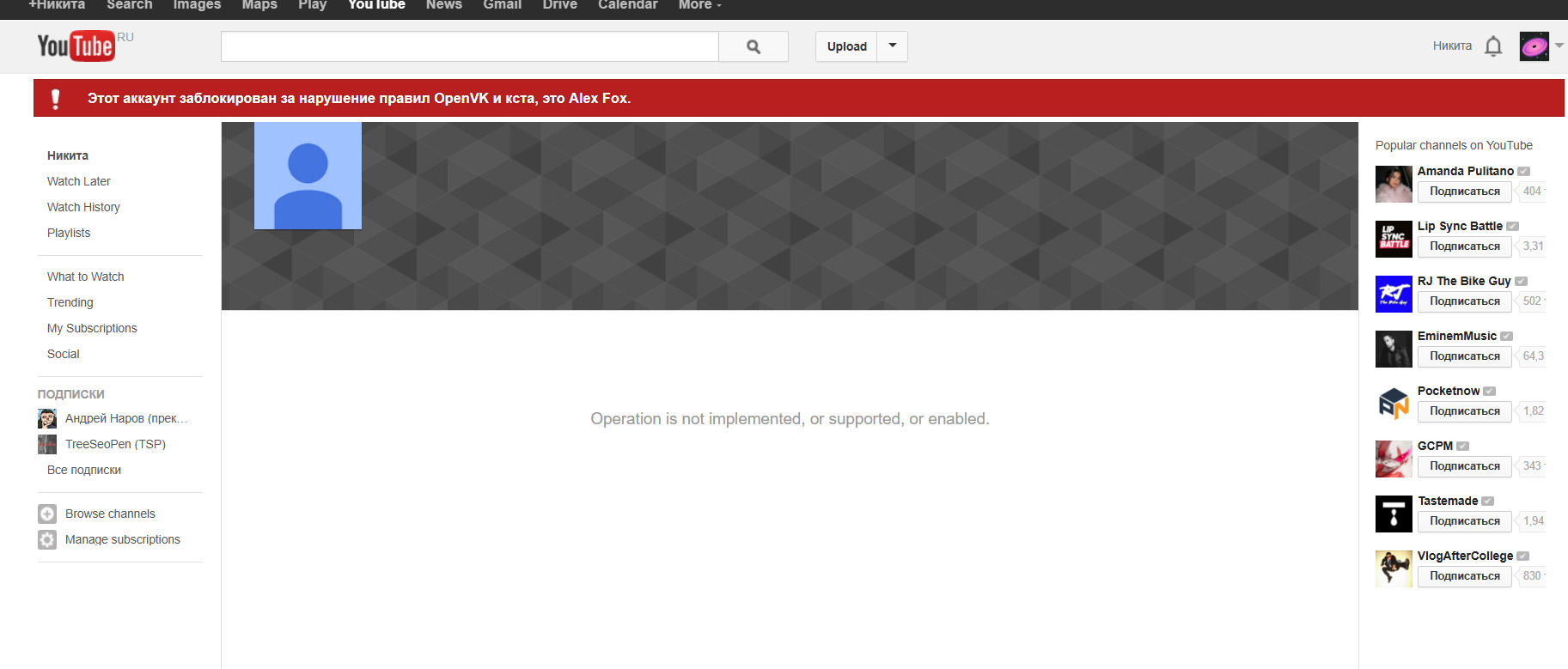Screen dimensions: 1568x669
Task: Click the exclamation icon in the red alert
Action: pos(56,99)
